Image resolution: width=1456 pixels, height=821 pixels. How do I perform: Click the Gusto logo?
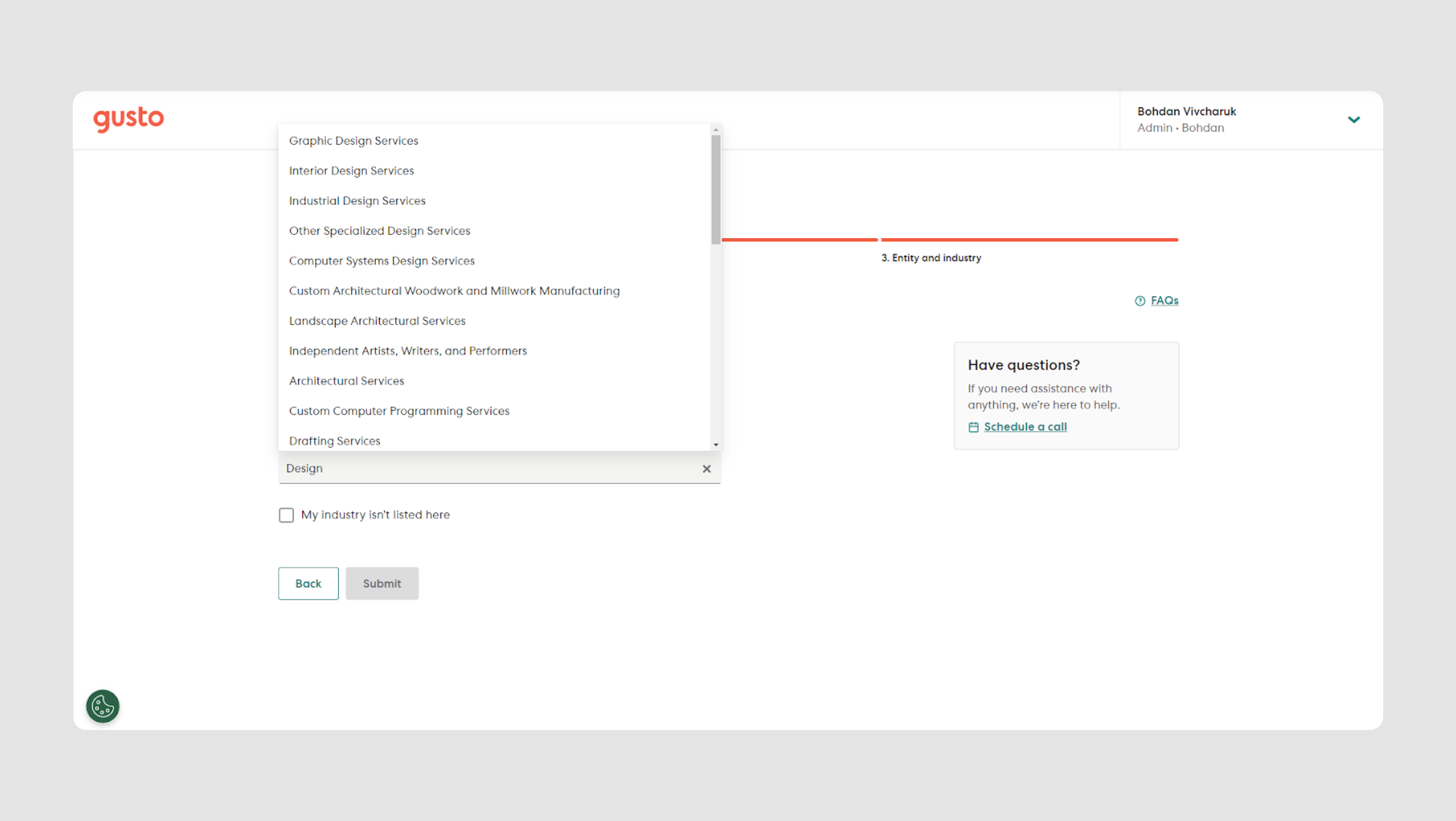(x=129, y=119)
